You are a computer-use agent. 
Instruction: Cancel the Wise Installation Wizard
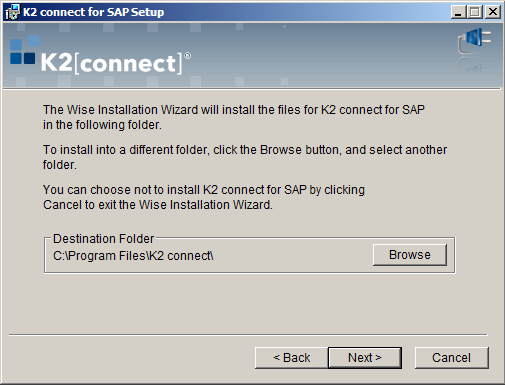[x=451, y=358]
